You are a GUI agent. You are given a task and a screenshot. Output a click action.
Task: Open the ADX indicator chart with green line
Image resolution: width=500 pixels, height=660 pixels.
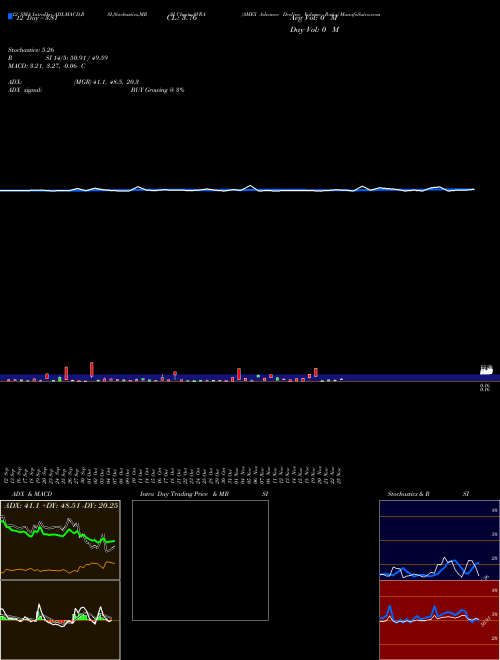tap(60, 540)
